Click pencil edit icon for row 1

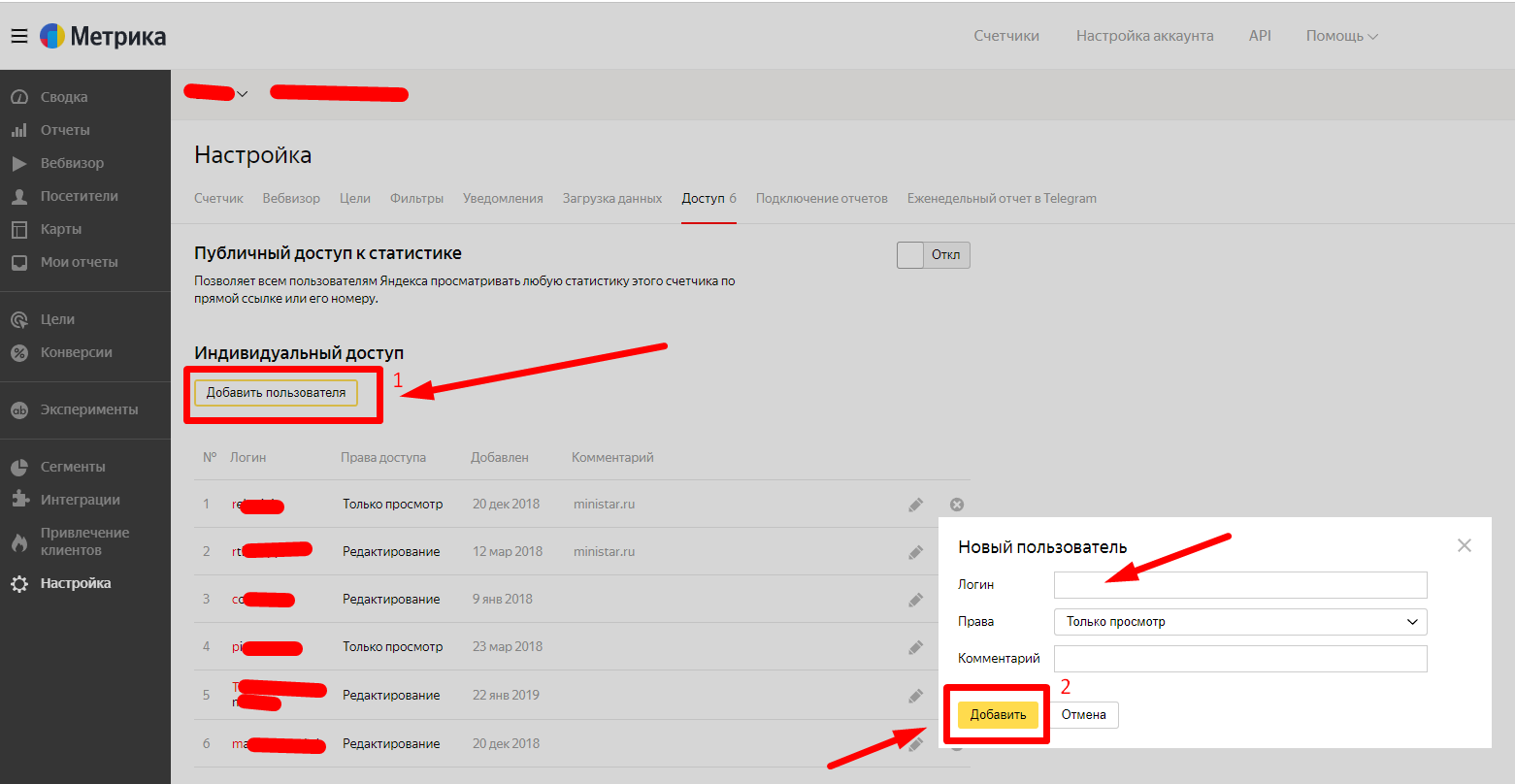click(x=915, y=505)
